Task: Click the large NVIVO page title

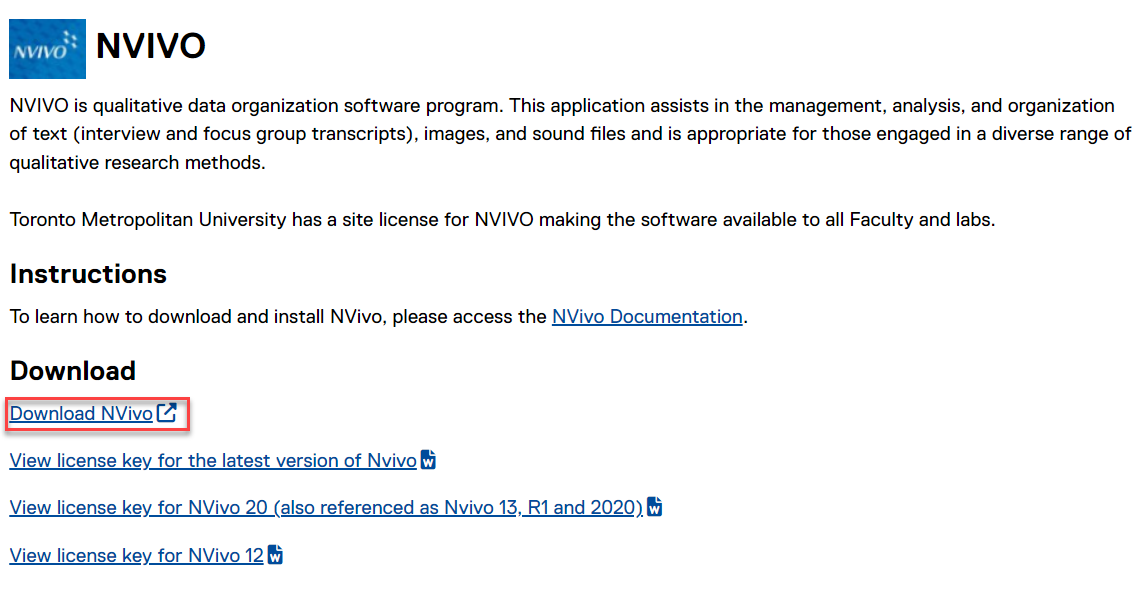Action: click(x=151, y=46)
